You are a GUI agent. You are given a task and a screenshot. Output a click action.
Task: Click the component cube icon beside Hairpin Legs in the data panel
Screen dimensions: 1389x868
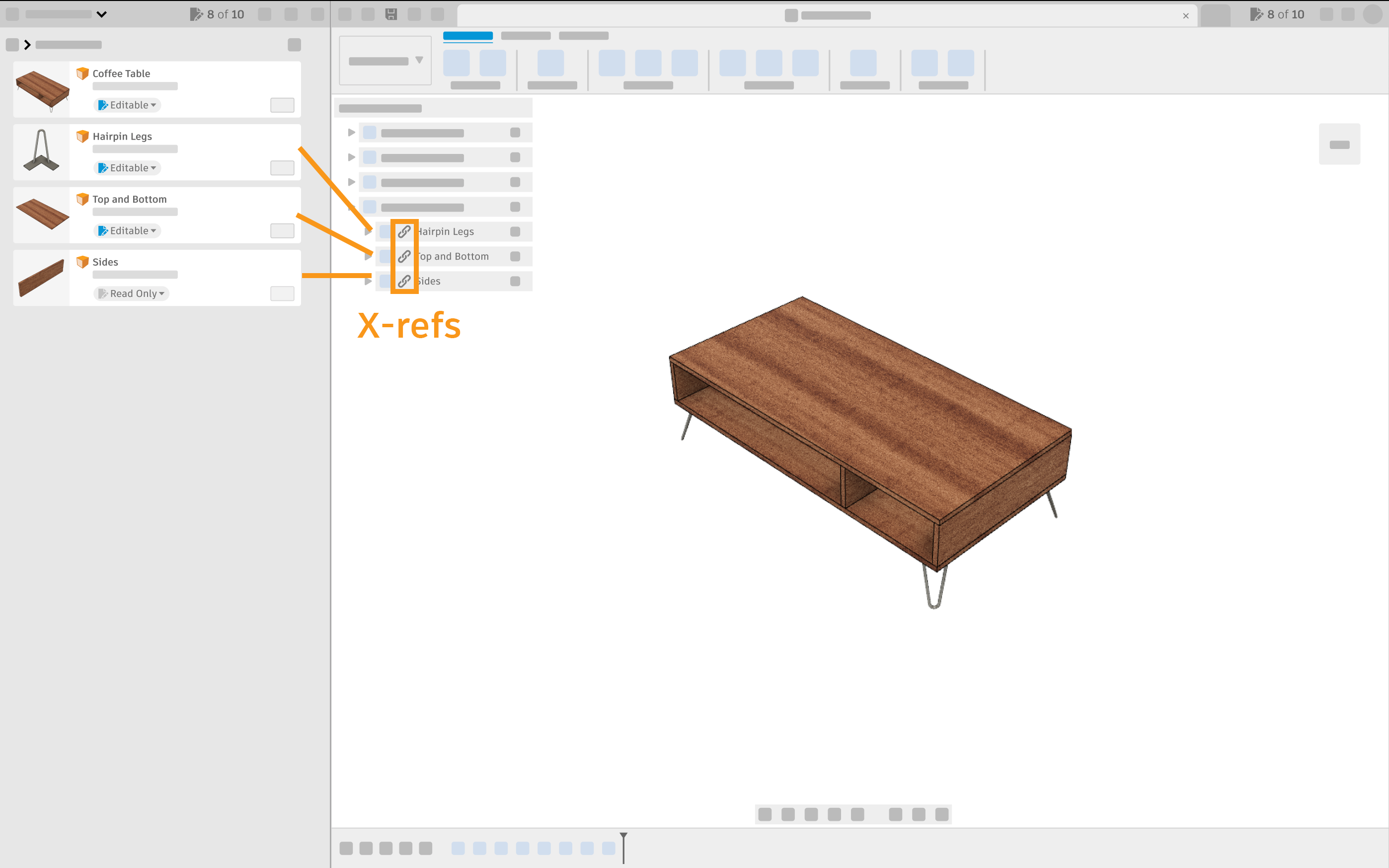[x=82, y=136]
